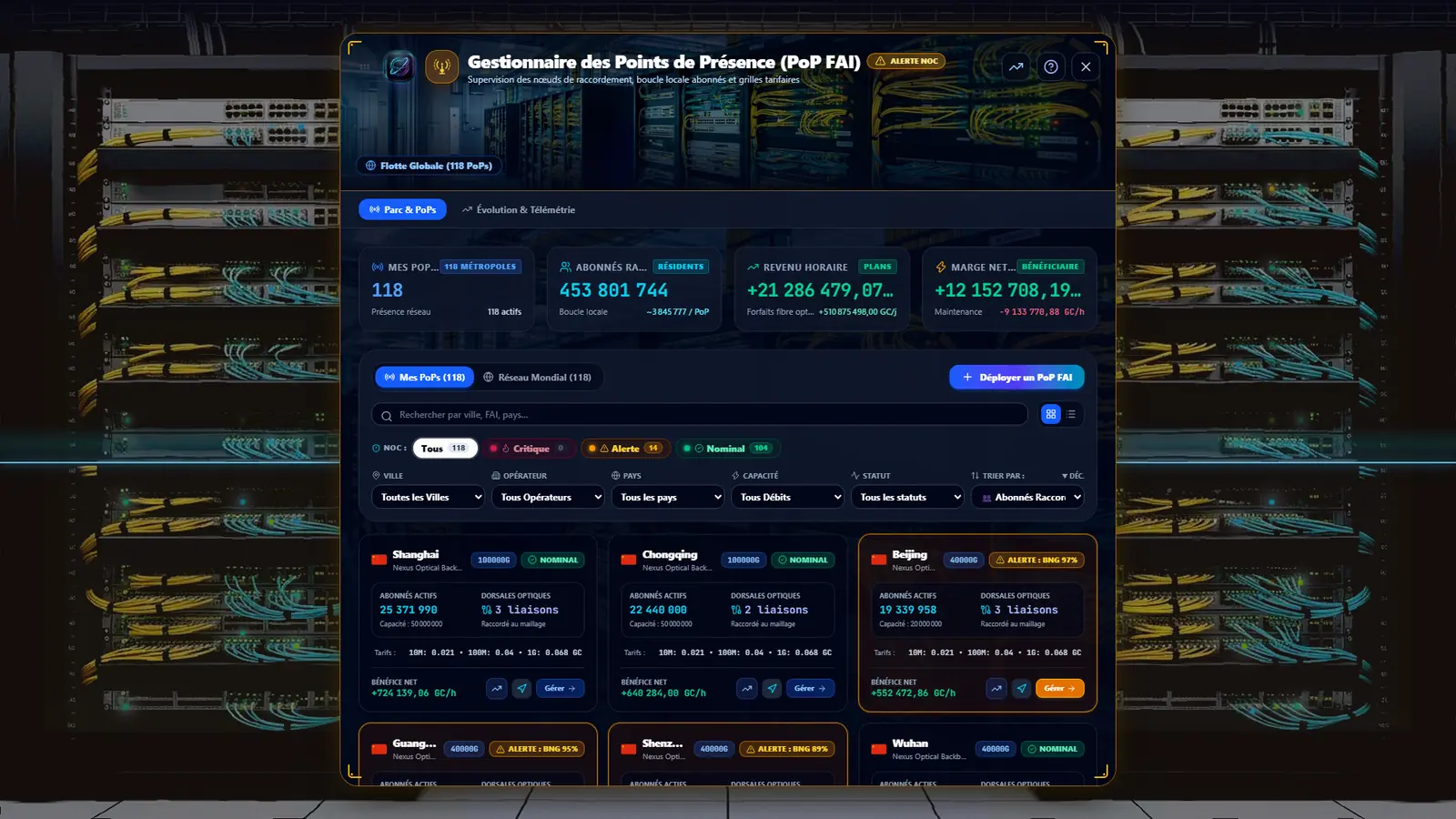This screenshot has height=819, width=1456.
Task: Open the Tous les statuts dropdown
Action: (907, 497)
